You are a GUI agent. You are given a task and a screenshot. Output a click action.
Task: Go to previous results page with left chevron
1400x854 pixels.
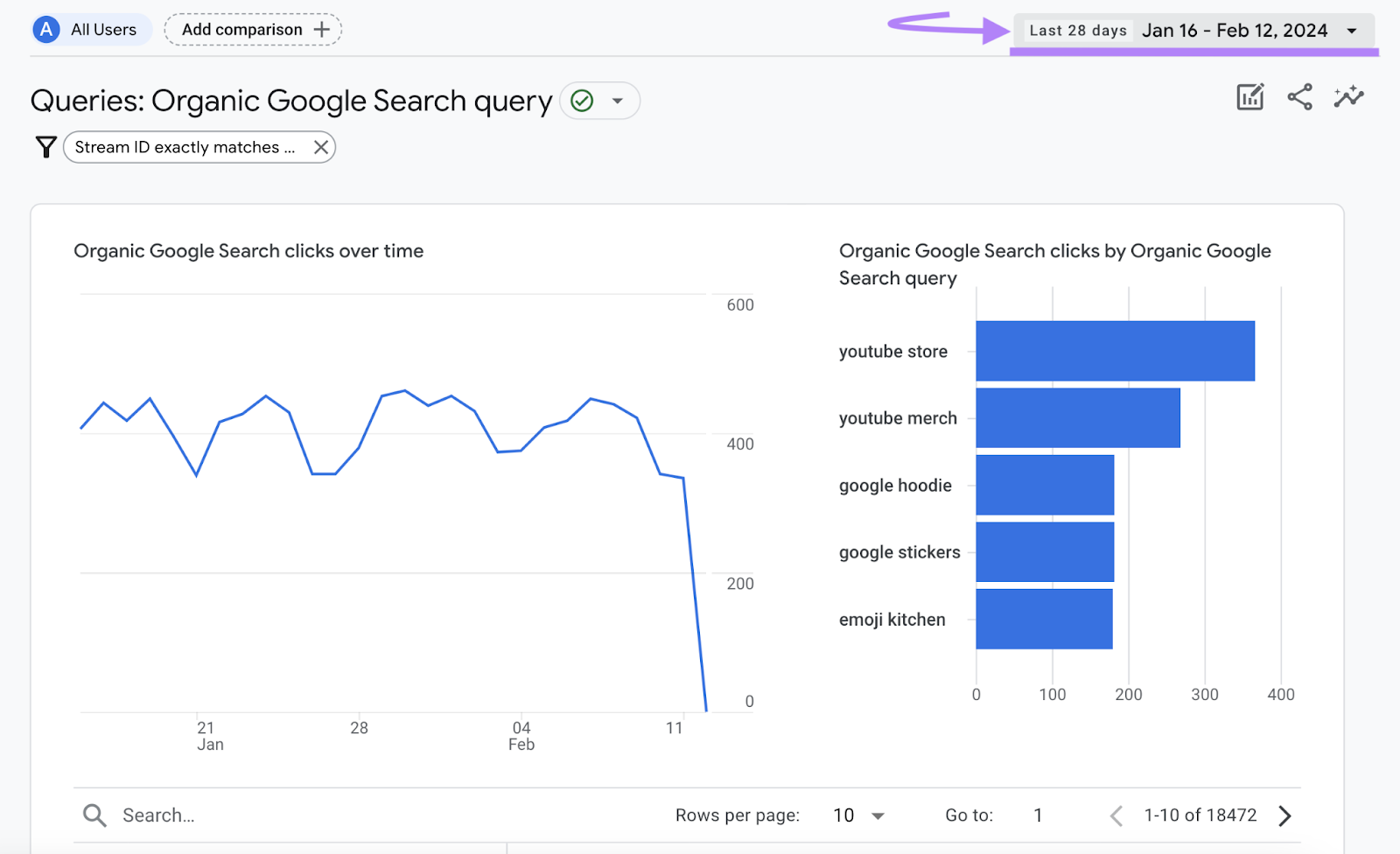(x=1116, y=815)
